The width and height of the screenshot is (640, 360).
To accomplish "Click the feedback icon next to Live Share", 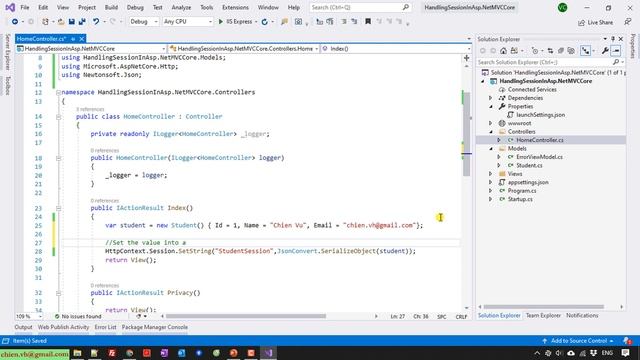I will [628, 22].
